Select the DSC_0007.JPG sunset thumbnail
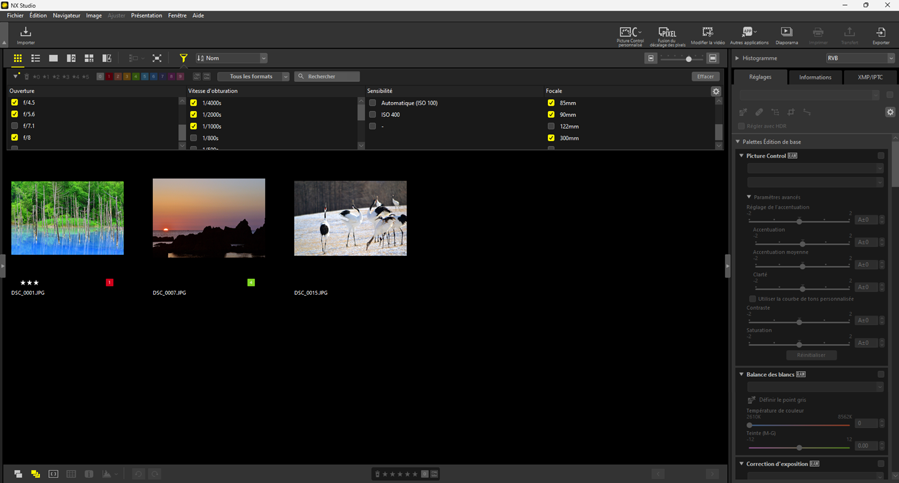The image size is (899, 483). 209,218
